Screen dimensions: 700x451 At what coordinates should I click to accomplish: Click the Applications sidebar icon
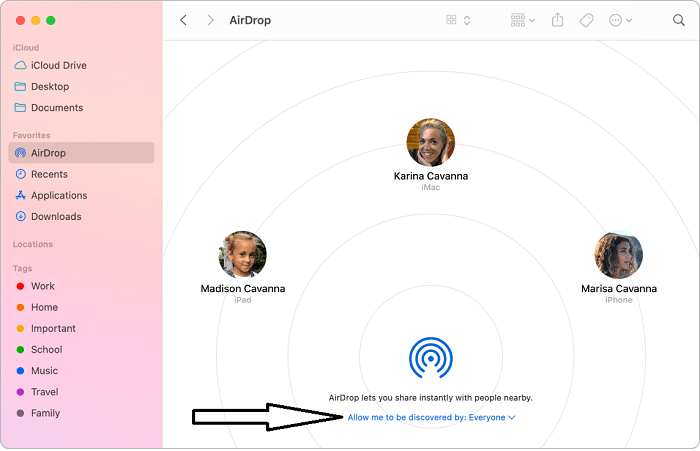21,195
